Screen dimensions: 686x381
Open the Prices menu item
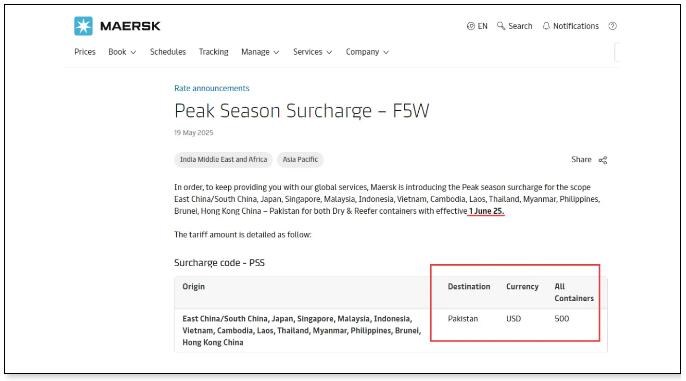click(85, 52)
